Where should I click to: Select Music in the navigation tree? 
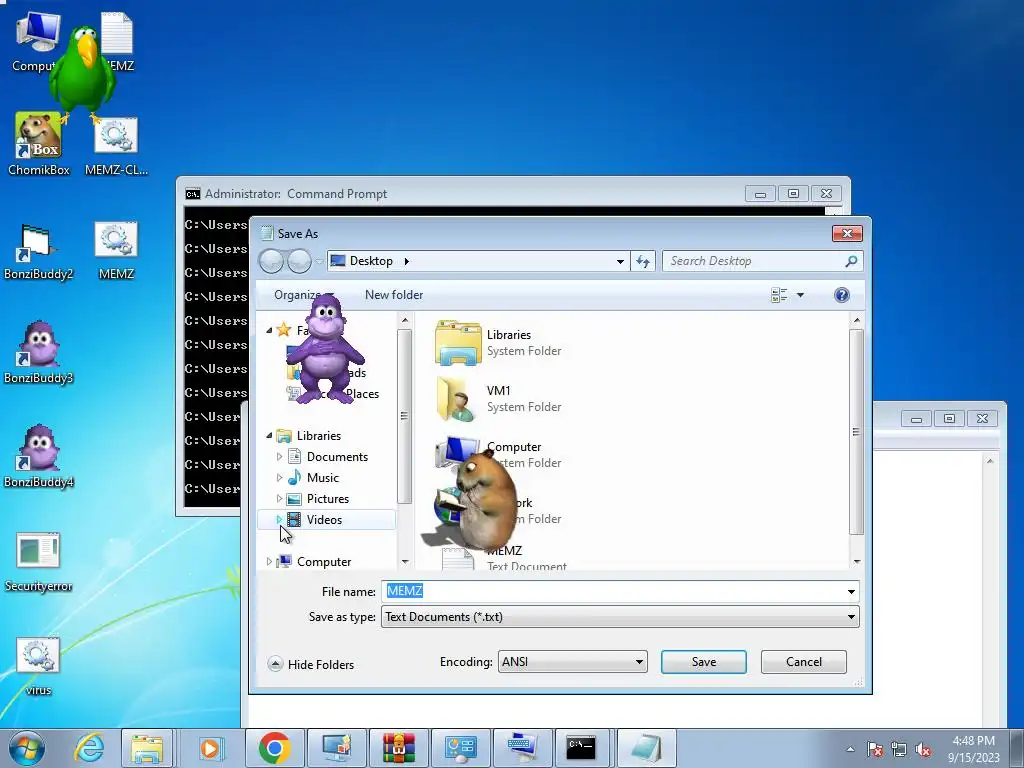pos(323,477)
